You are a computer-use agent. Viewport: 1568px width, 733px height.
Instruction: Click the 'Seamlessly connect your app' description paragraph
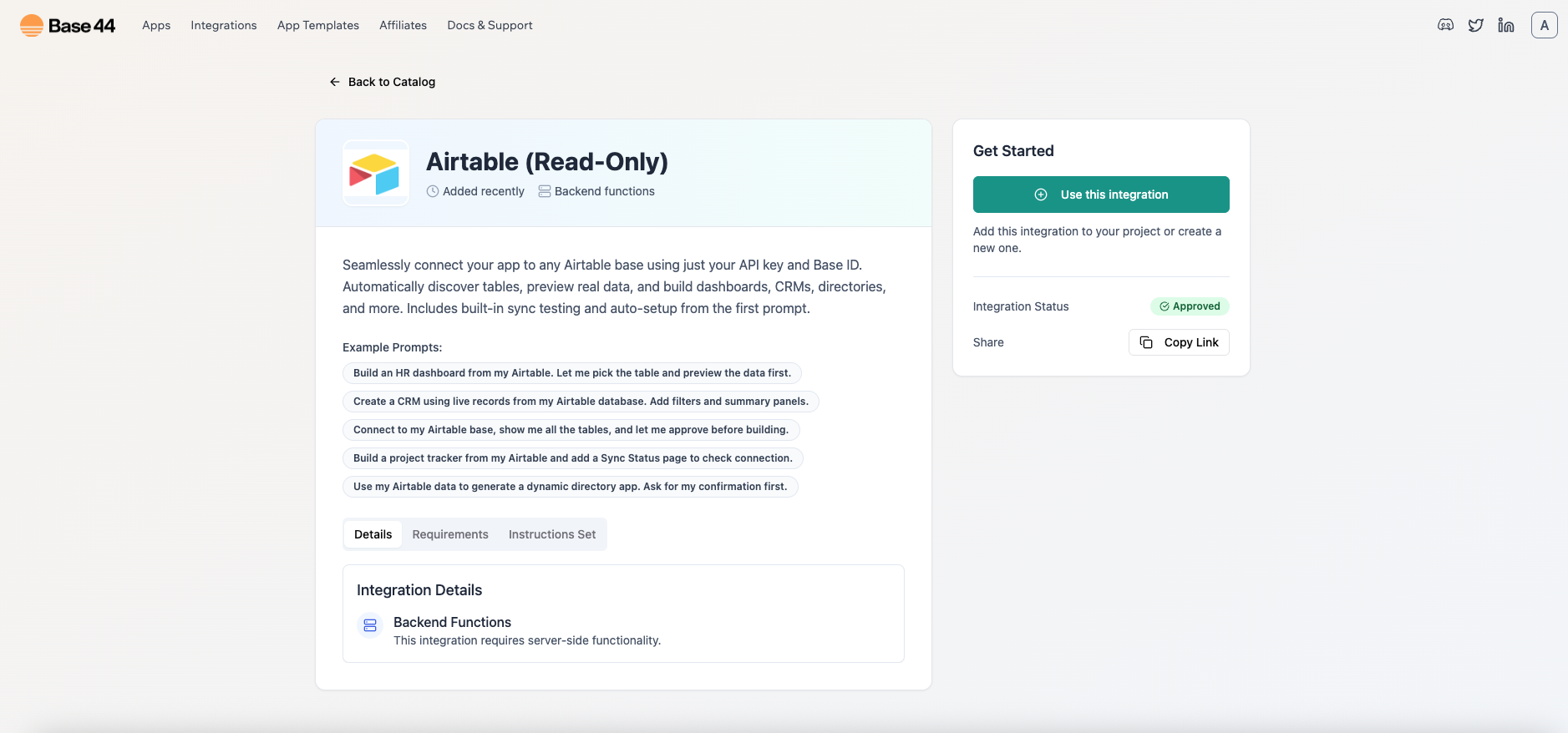pos(614,286)
